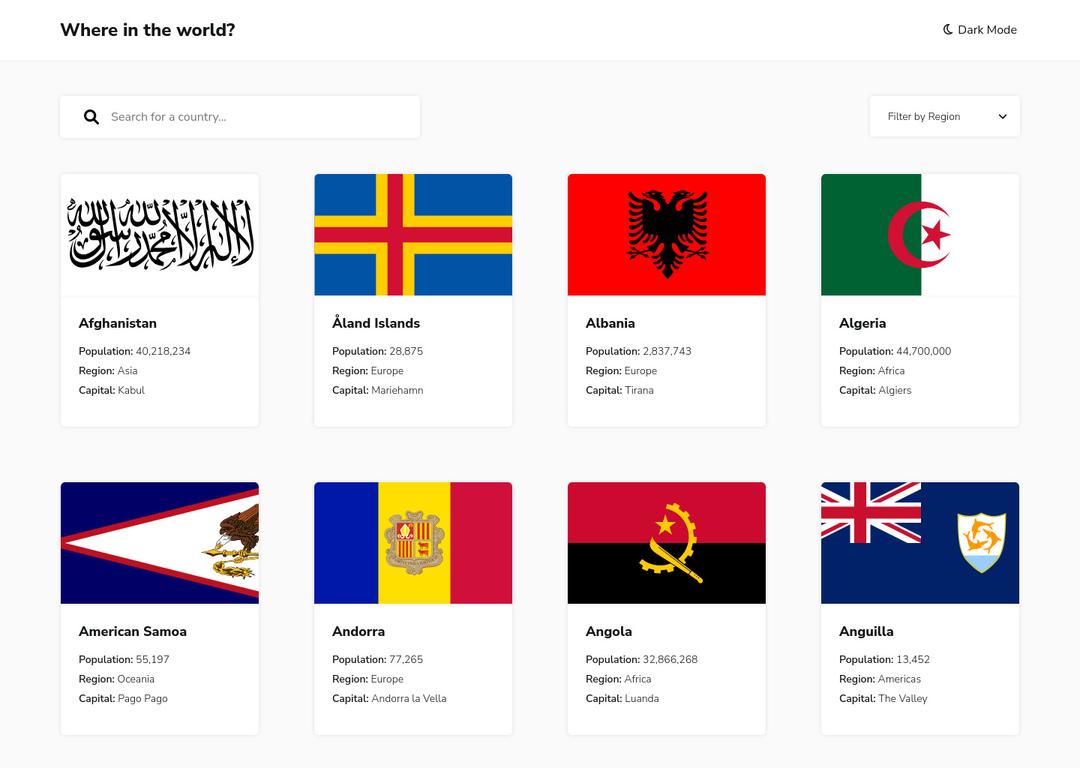Open the Filter by Region dropdown
This screenshot has width=1080, height=768.
(x=944, y=117)
